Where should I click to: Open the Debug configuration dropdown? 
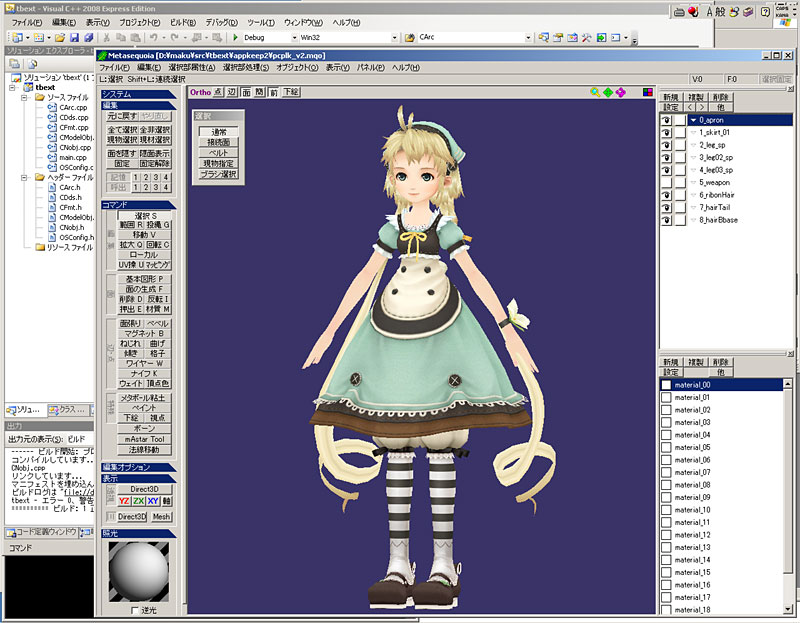point(294,38)
